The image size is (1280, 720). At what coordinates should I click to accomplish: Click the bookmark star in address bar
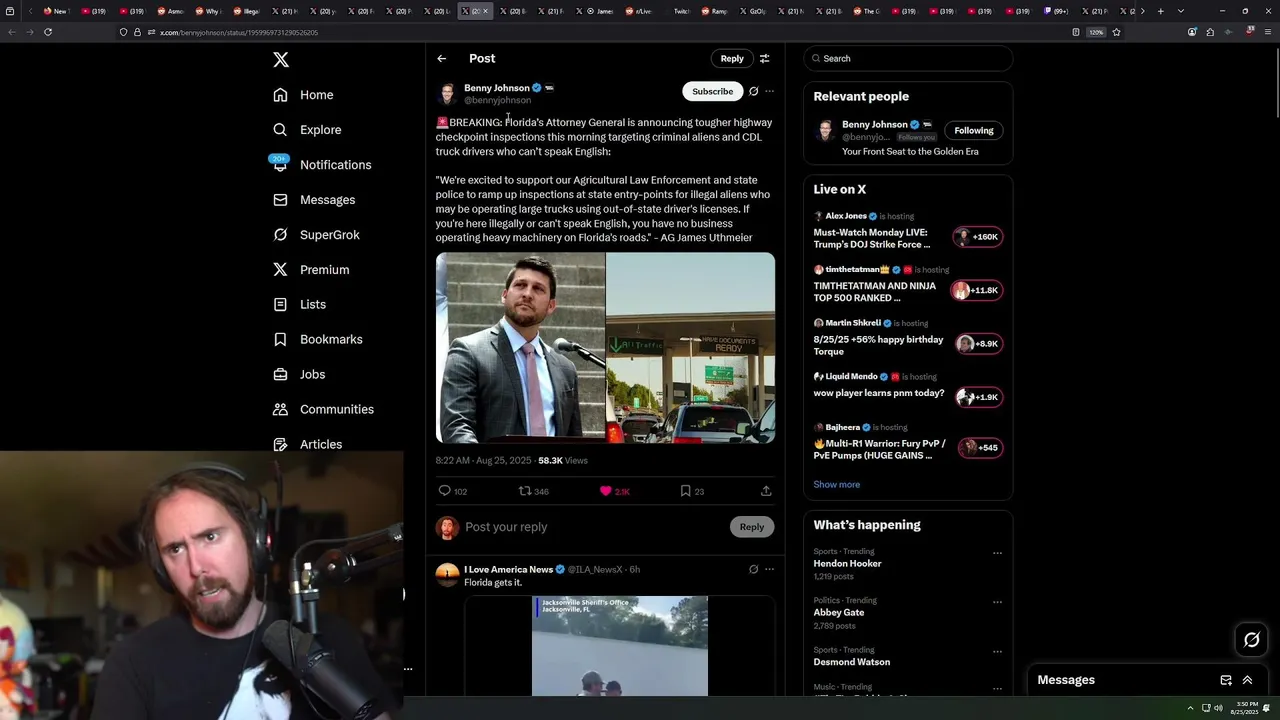tap(1116, 32)
